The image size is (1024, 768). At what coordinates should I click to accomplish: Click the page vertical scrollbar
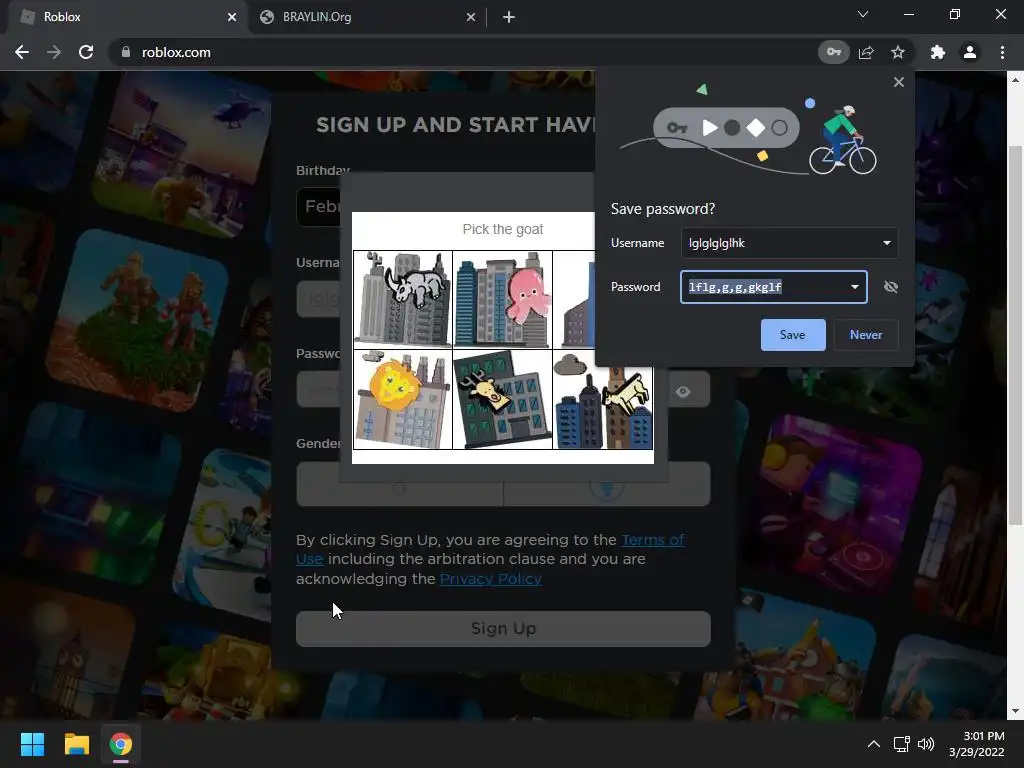pos(1015,336)
